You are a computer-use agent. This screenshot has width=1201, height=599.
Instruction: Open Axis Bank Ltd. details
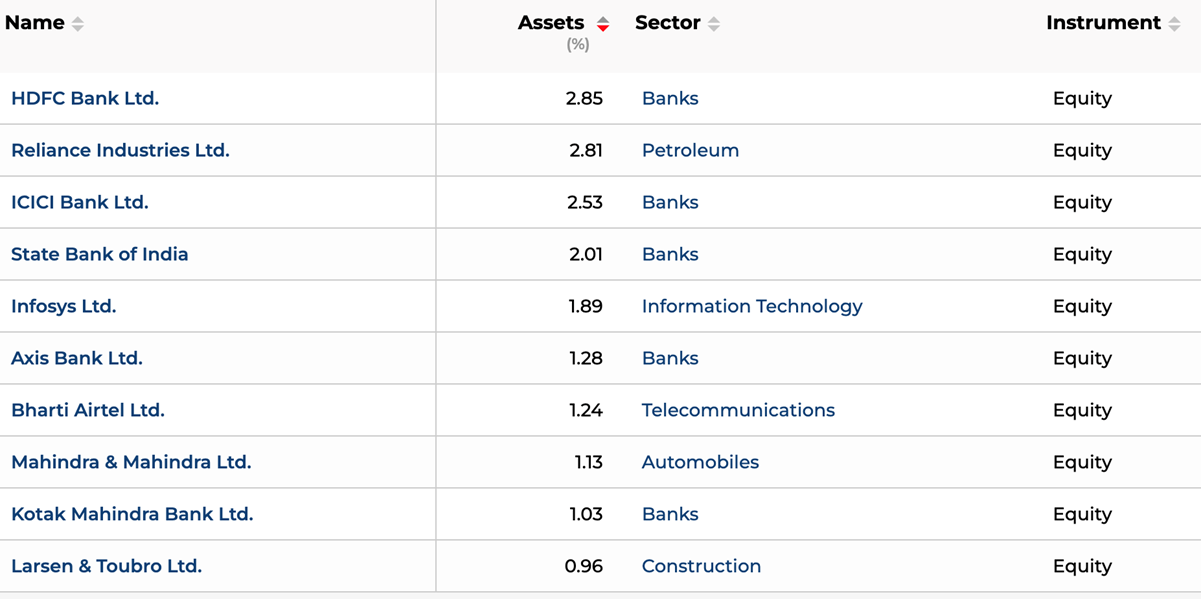click(x=77, y=358)
